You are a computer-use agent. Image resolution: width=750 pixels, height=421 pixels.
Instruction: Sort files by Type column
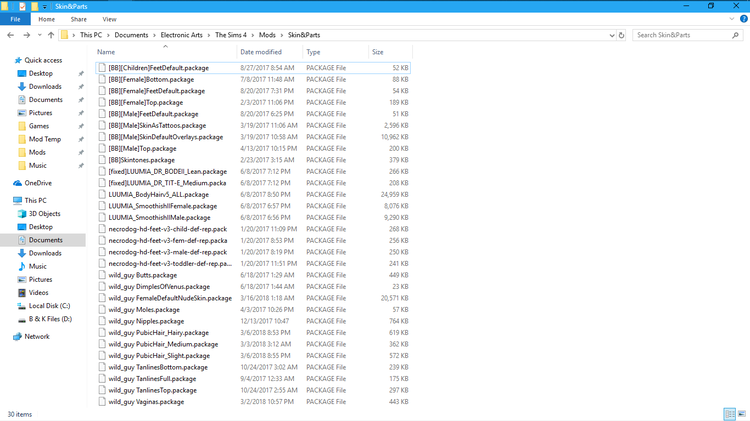tap(313, 52)
